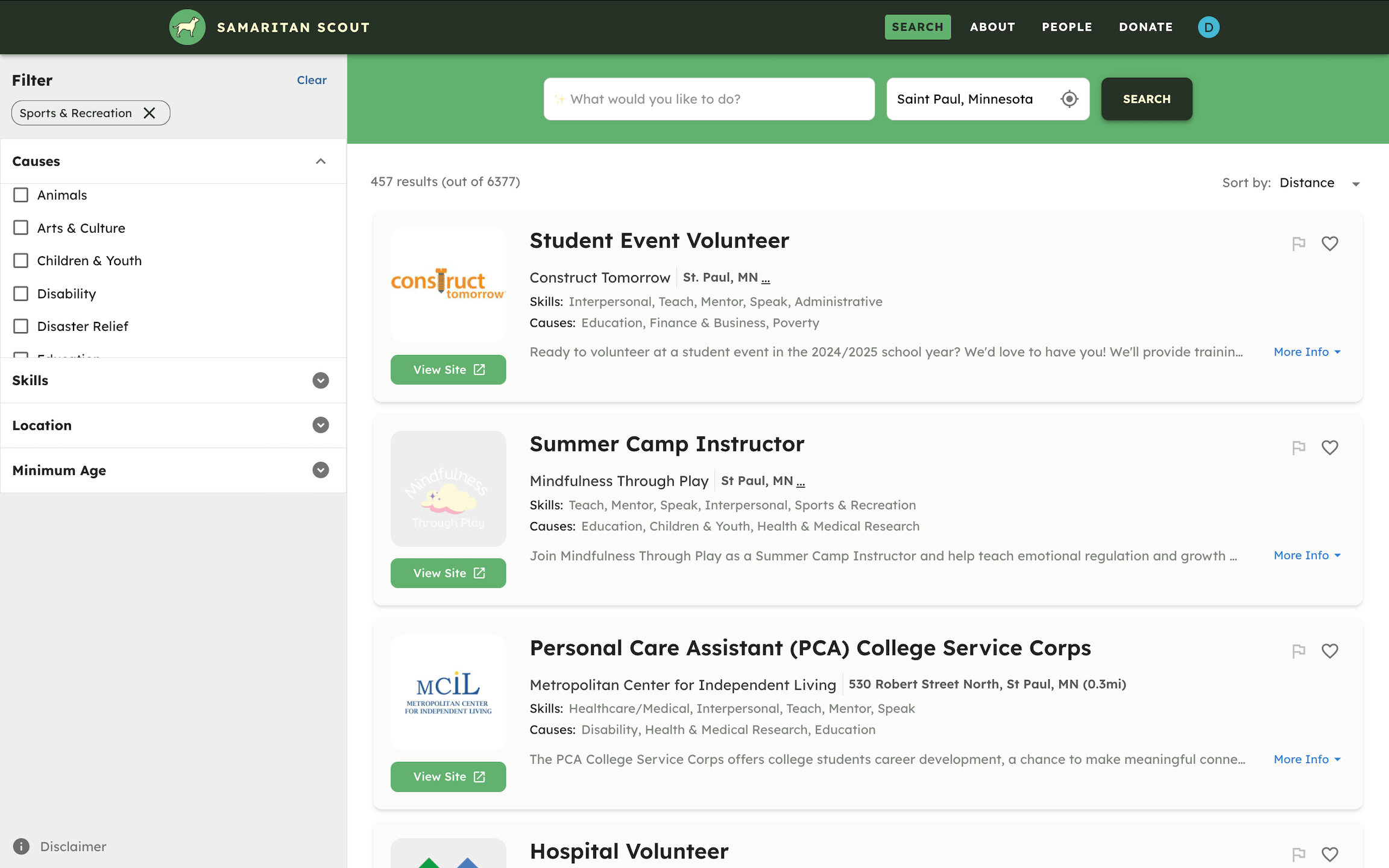Viewport: 1389px width, 868px height.
Task: Flag the Hospital Volunteer listing
Action: point(1299,854)
